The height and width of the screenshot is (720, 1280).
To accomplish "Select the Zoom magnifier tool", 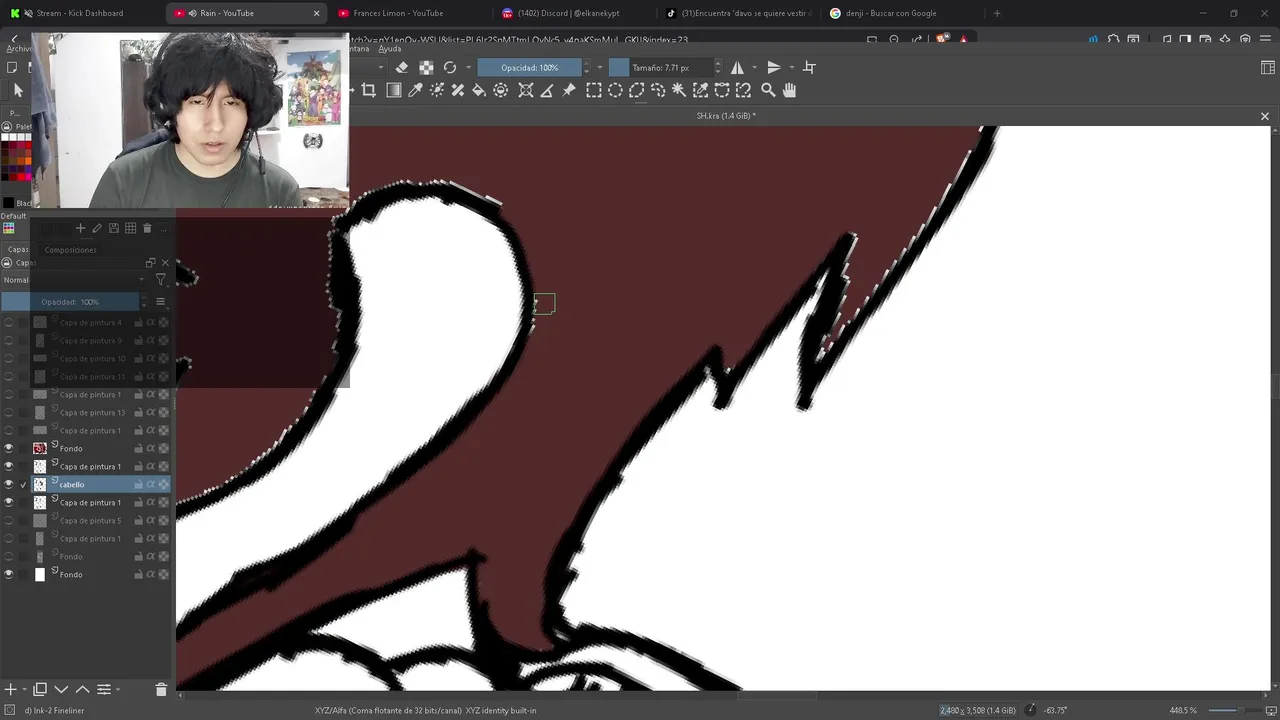I will point(768,90).
